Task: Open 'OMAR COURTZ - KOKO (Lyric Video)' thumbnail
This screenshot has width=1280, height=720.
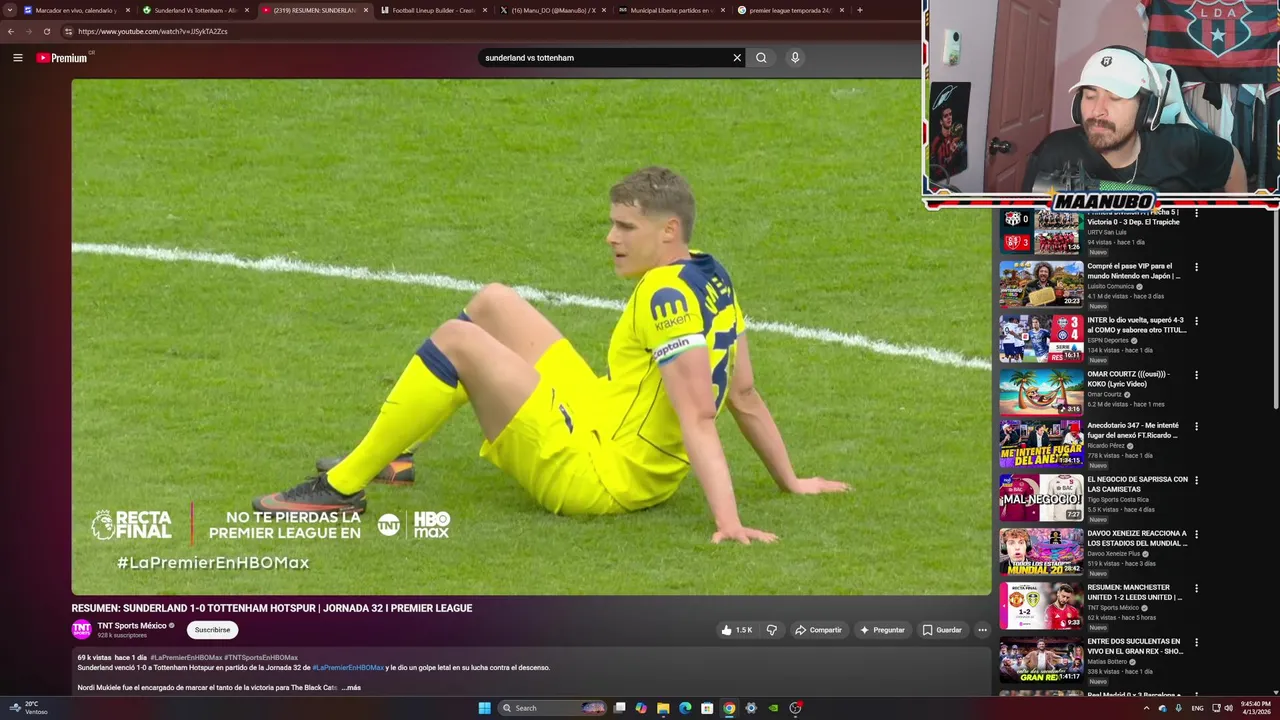Action: point(1041,393)
